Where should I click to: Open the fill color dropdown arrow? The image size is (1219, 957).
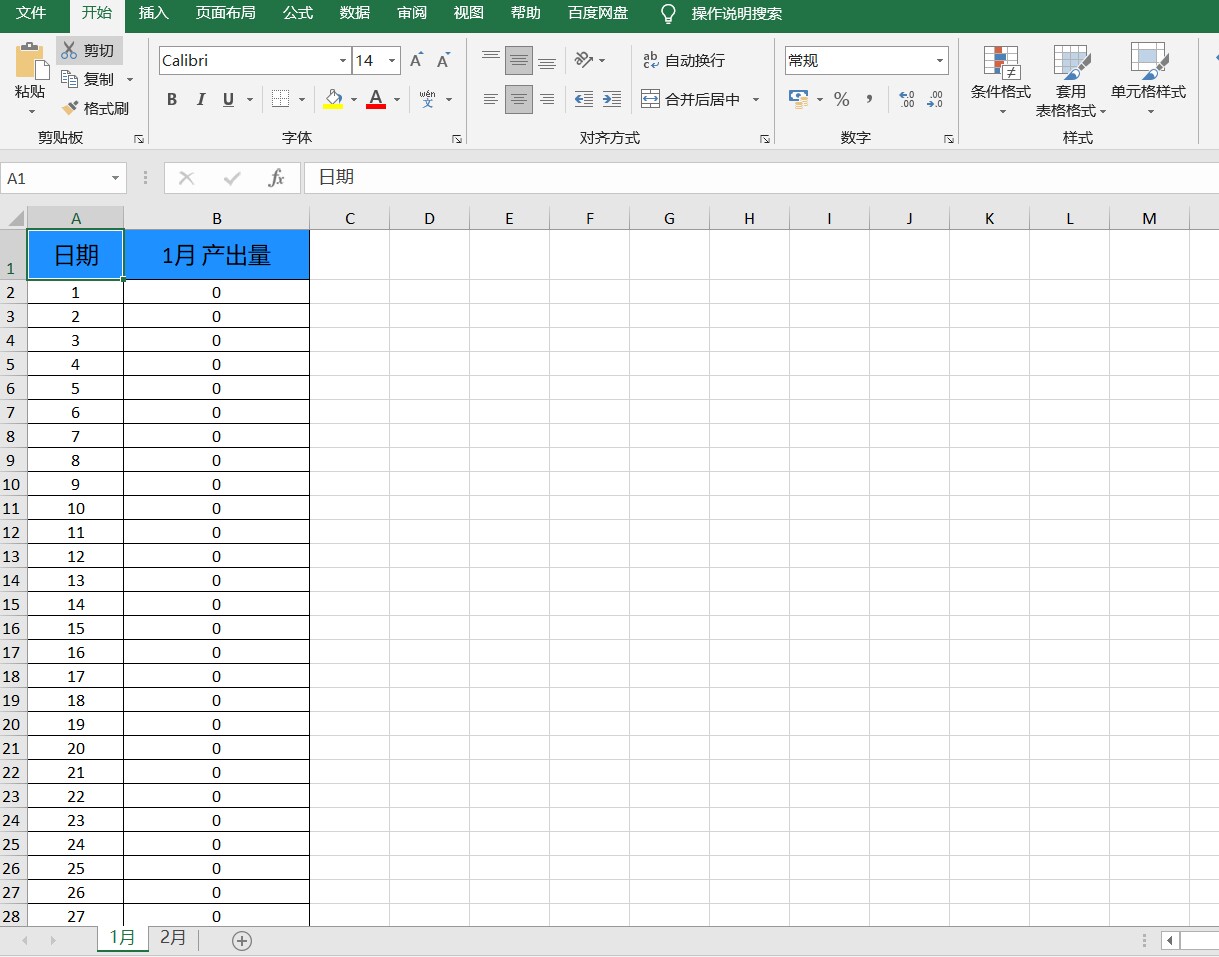354,99
